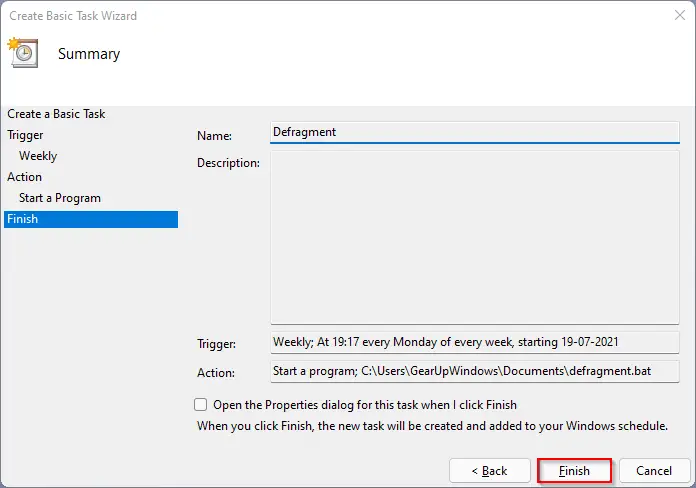Select the highlighted Finish step
Viewport: 696px width, 488px height.
point(91,219)
